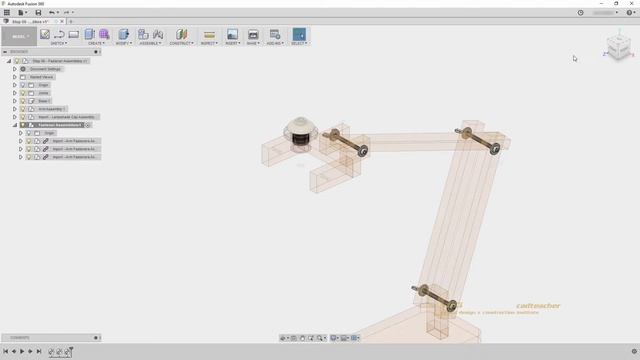Expand the Base:1 component
Screen dimensions: 640x360
click(x=15, y=101)
